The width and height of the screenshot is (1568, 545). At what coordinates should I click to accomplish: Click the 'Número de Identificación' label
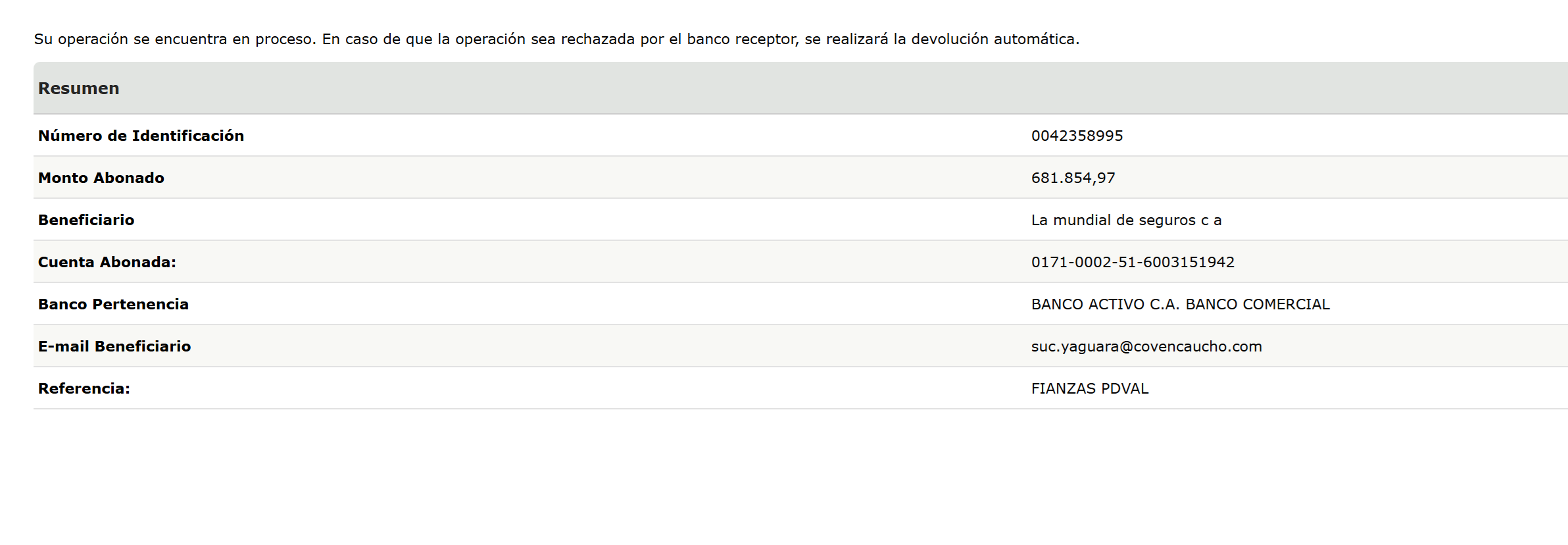click(x=141, y=136)
